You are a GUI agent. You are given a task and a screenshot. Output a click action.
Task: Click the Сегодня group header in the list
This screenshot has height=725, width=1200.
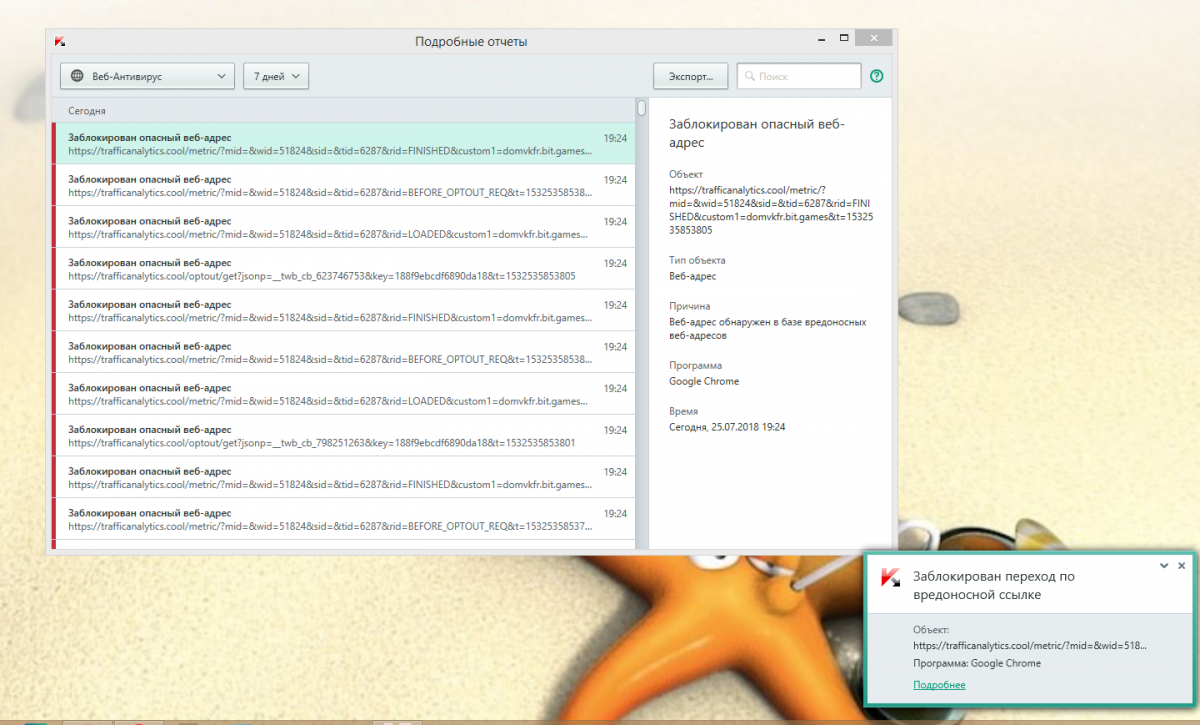(x=87, y=111)
